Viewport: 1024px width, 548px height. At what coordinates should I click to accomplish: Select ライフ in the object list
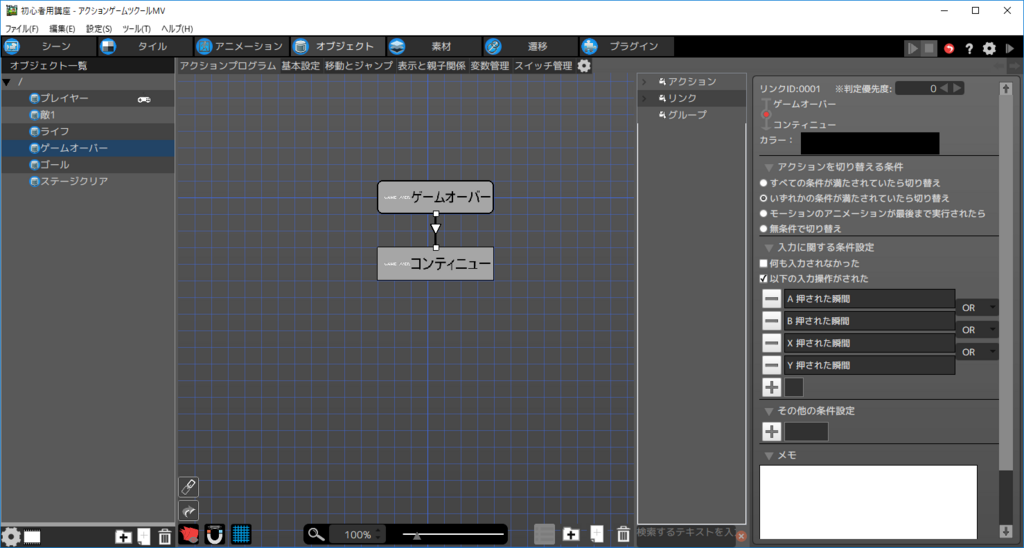[88, 131]
